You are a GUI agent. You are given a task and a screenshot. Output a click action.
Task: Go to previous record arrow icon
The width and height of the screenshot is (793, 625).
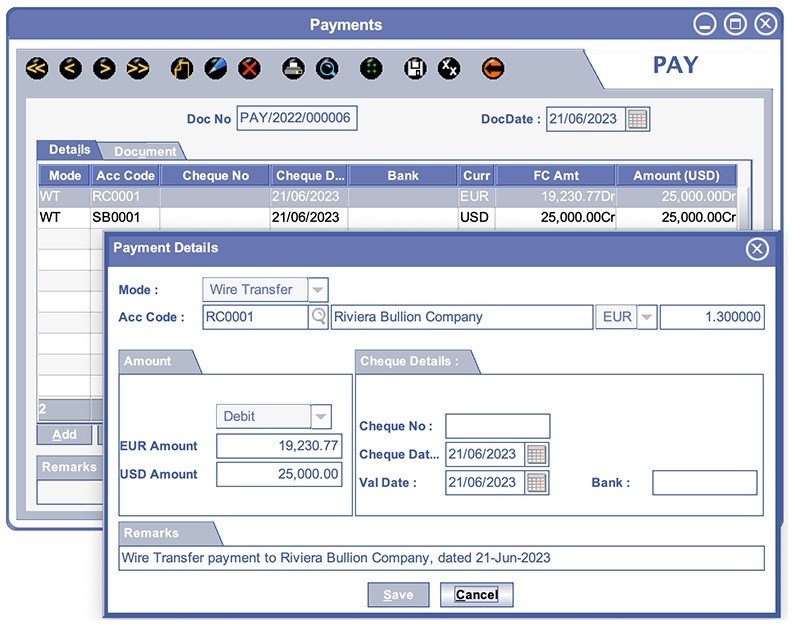(x=70, y=68)
